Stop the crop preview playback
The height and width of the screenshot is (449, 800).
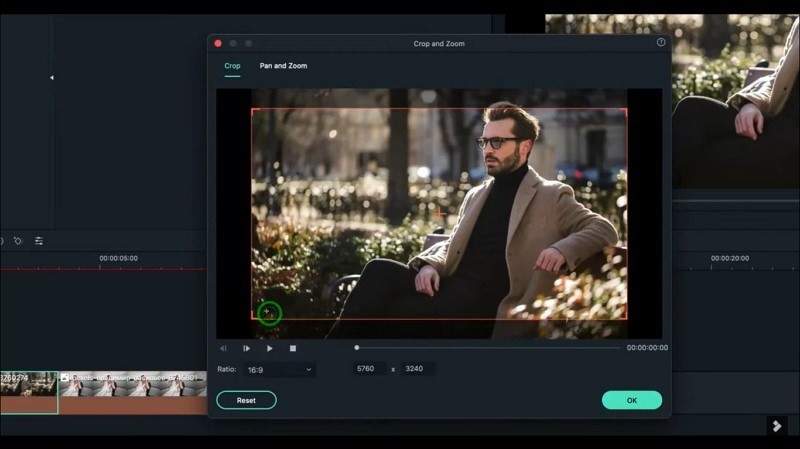click(x=293, y=348)
